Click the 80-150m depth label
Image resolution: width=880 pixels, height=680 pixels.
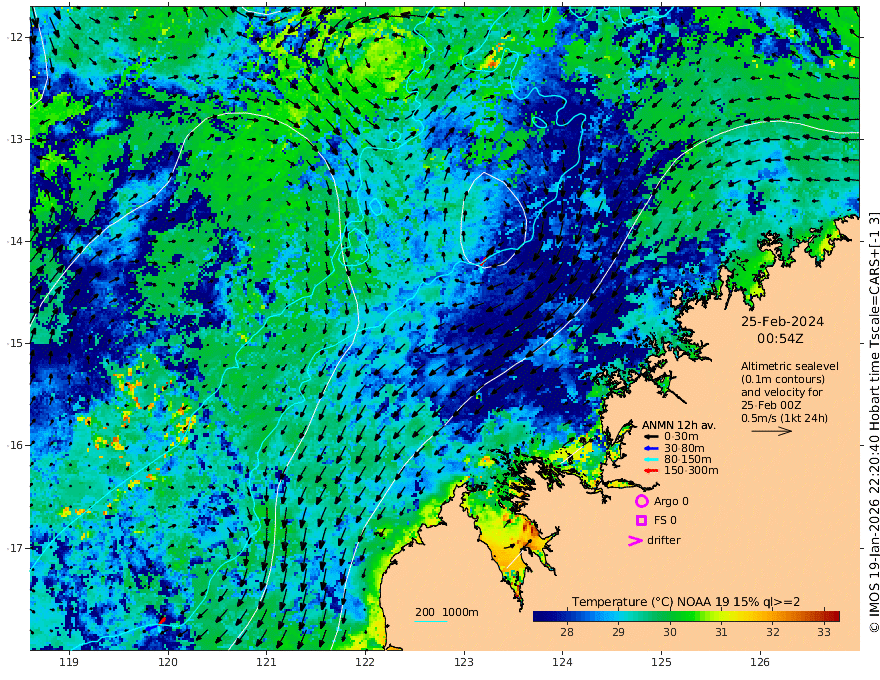coord(688,459)
